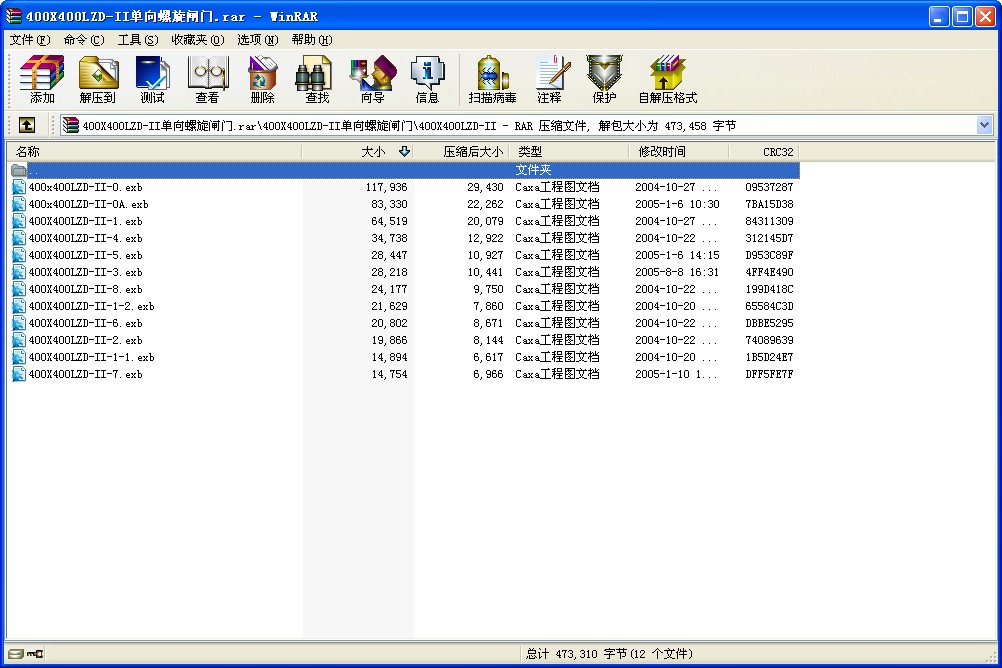Image resolution: width=1002 pixels, height=668 pixels.
Task: Sort by Name (名称) column header
Action: (x=28, y=152)
